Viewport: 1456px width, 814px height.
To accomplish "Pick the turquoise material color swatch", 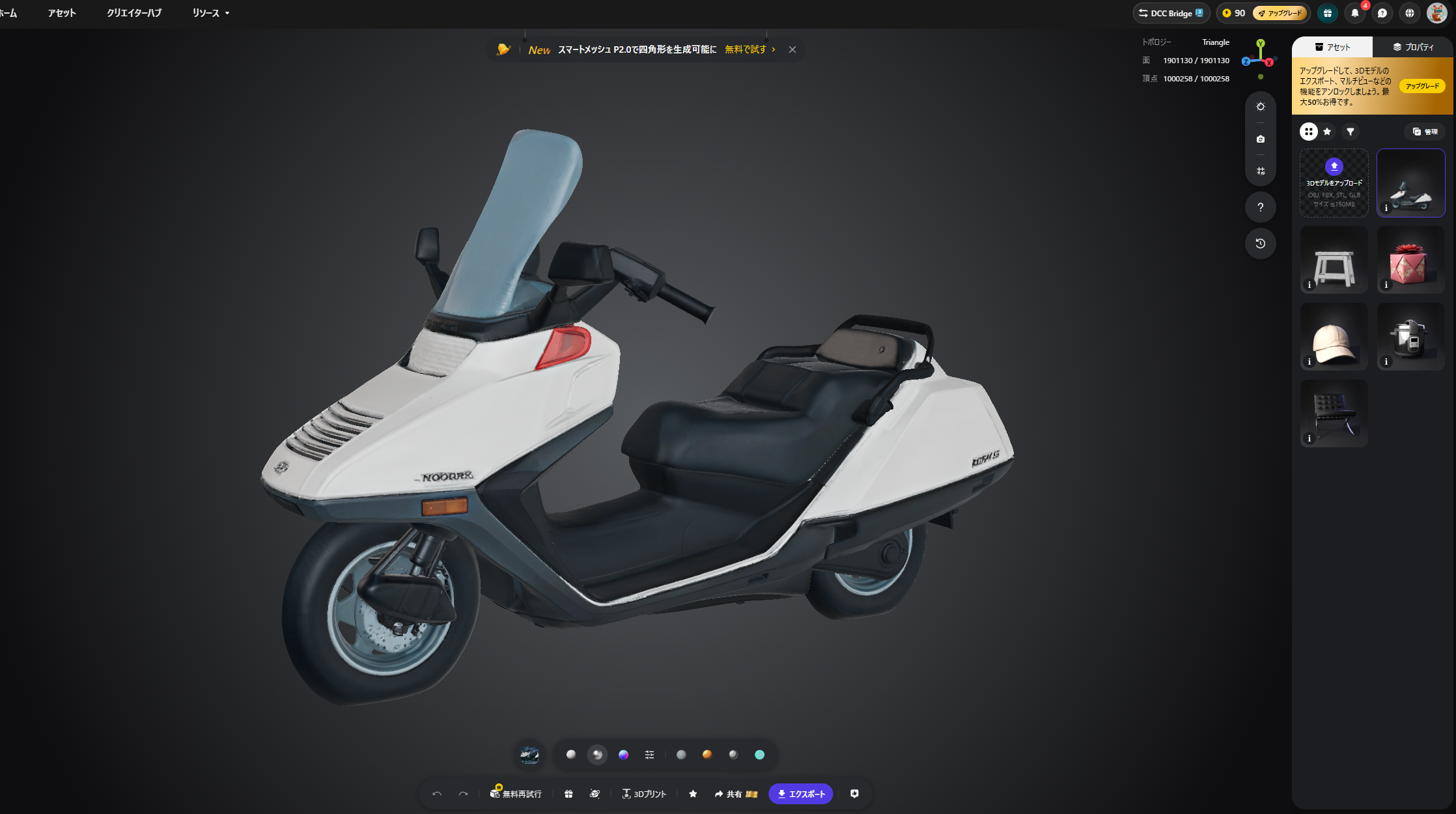I will click(x=759, y=755).
